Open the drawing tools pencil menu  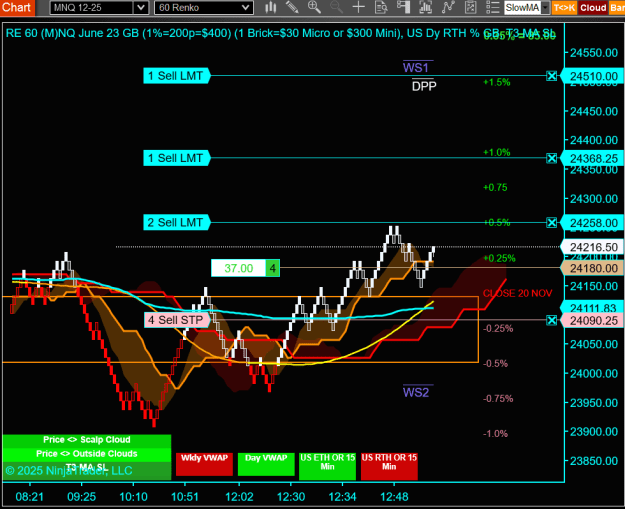pyautogui.click(x=292, y=7)
